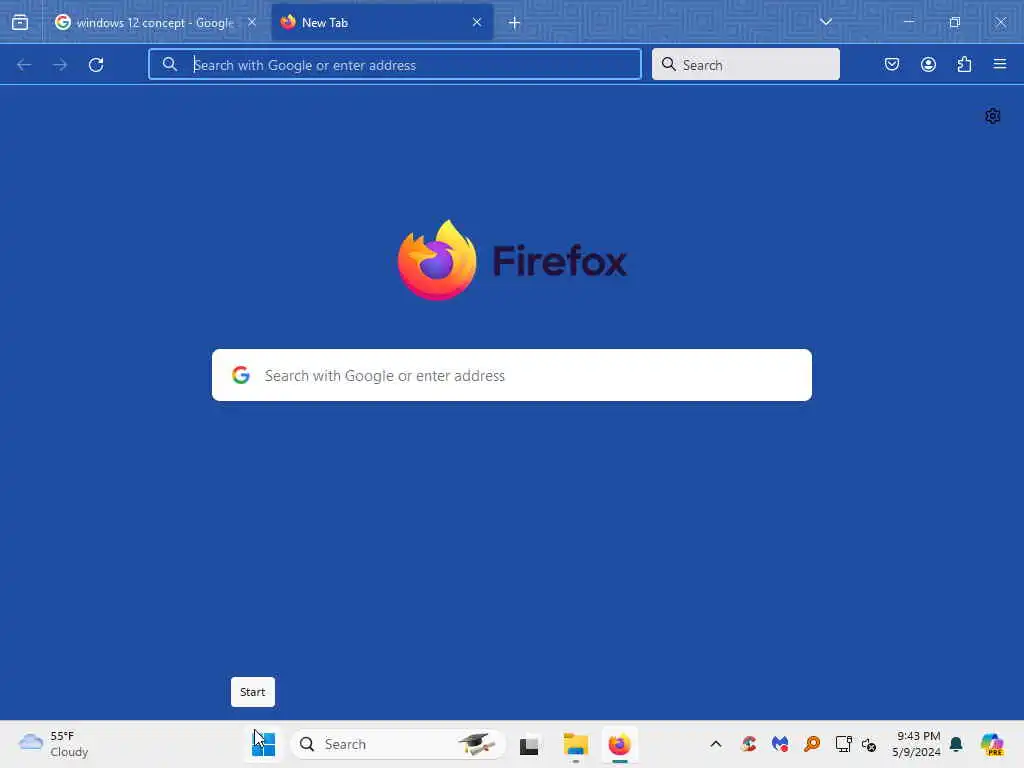Click the graduation cap search highlight
The image size is (1024, 768).
coord(476,743)
